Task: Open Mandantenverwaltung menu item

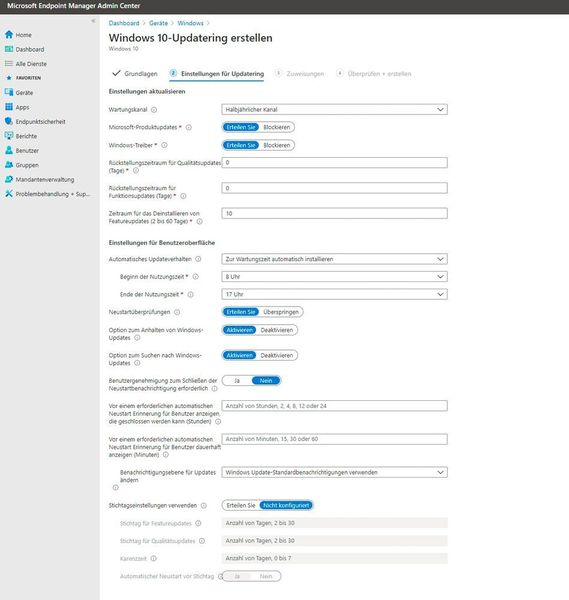Action: click(x=45, y=179)
